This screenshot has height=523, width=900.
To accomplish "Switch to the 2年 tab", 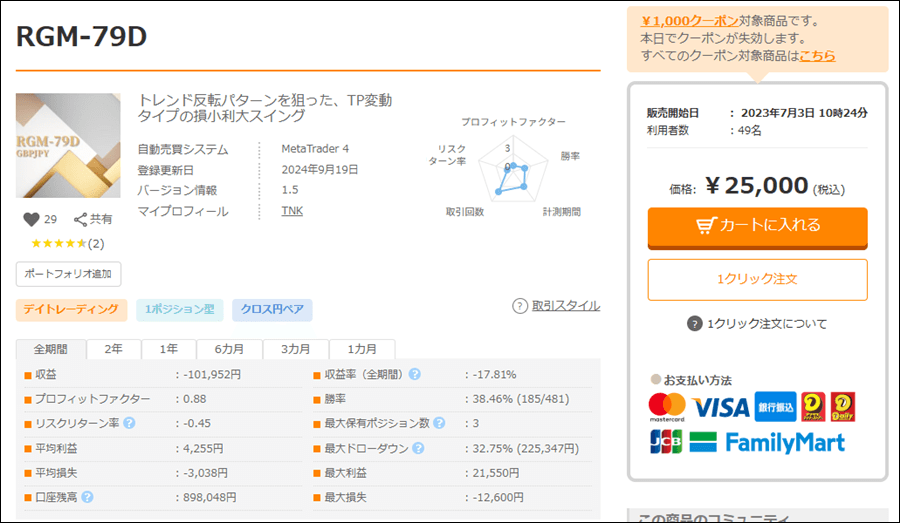I will pos(113,349).
